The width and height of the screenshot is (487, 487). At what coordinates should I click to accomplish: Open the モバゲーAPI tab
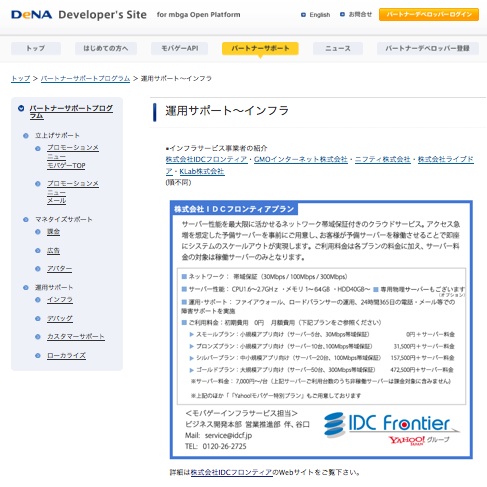point(180,48)
